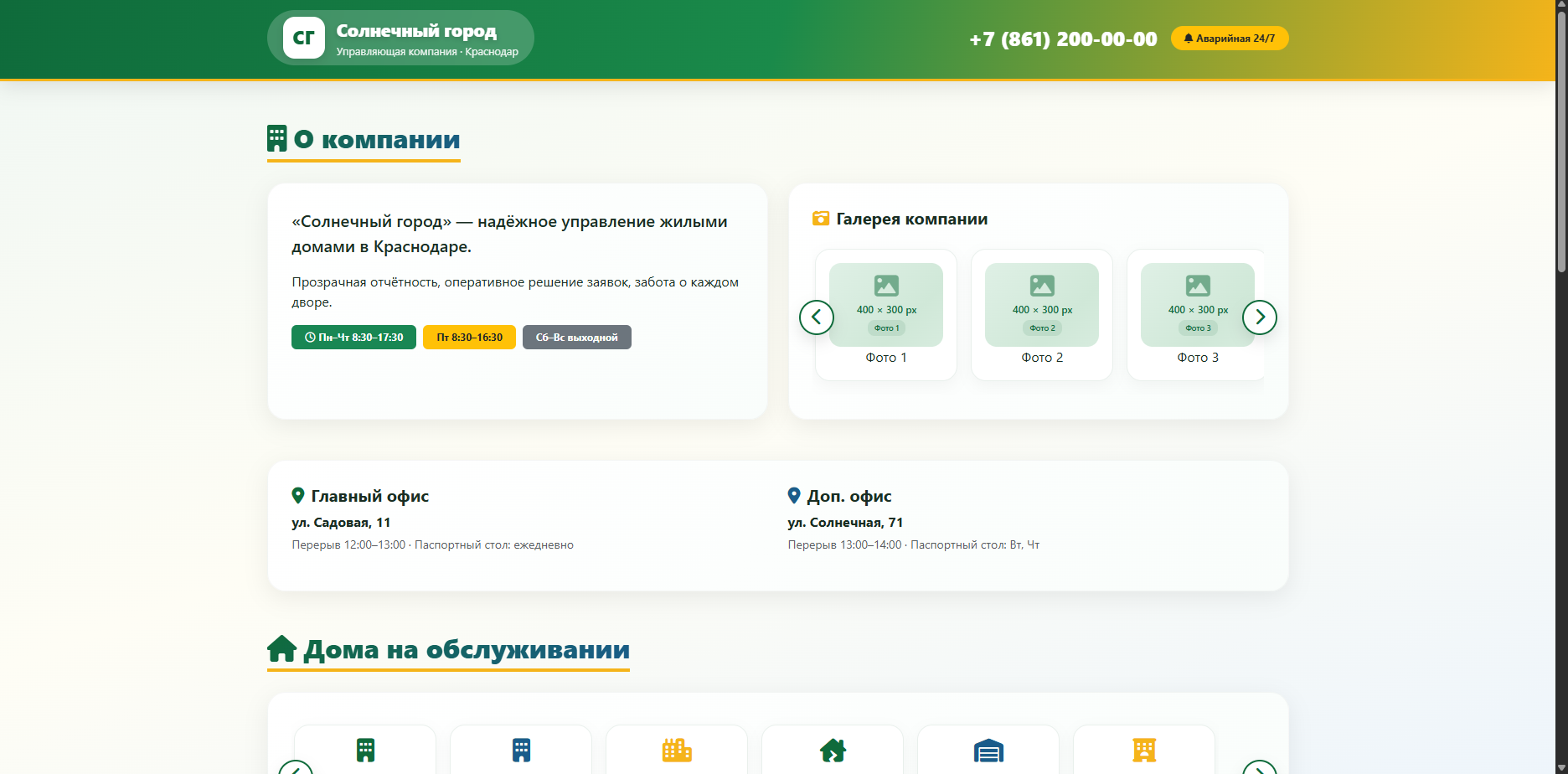Click the Фото 3 caption under the thumbnail
1568x774 pixels.
[x=1198, y=358]
